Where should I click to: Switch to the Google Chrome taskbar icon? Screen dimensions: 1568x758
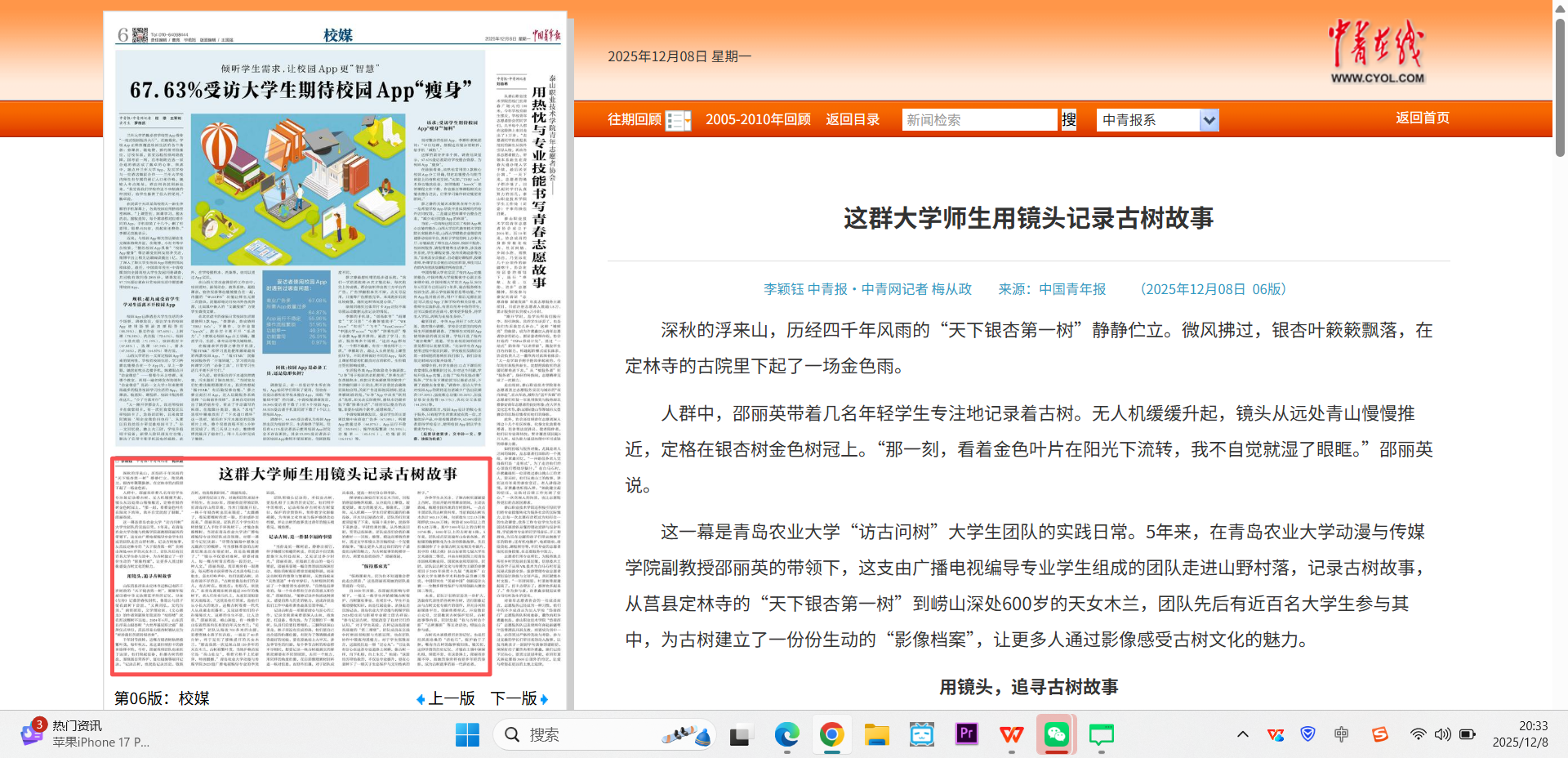pyautogui.click(x=831, y=734)
